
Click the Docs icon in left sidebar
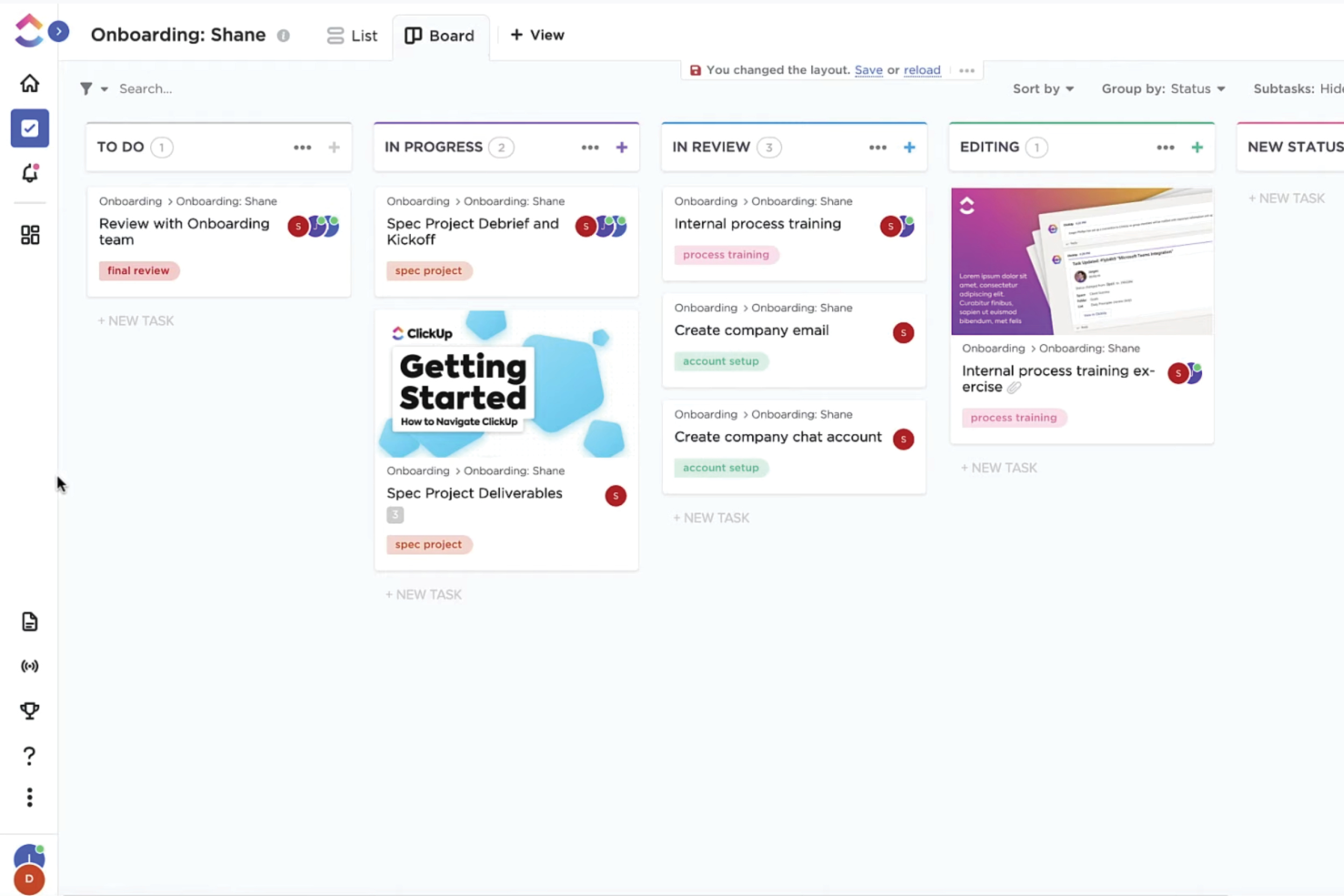[x=29, y=622]
